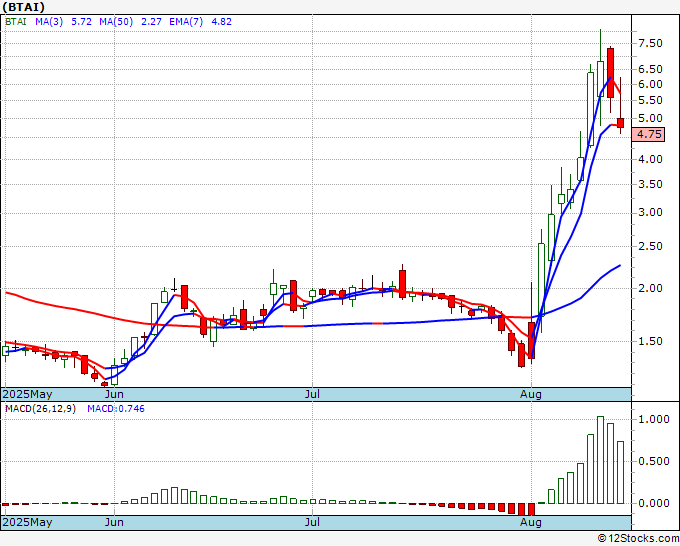Click the MA(3) value 5.72
The height and width of the screenshot is (546, 680).
point(81,22)
